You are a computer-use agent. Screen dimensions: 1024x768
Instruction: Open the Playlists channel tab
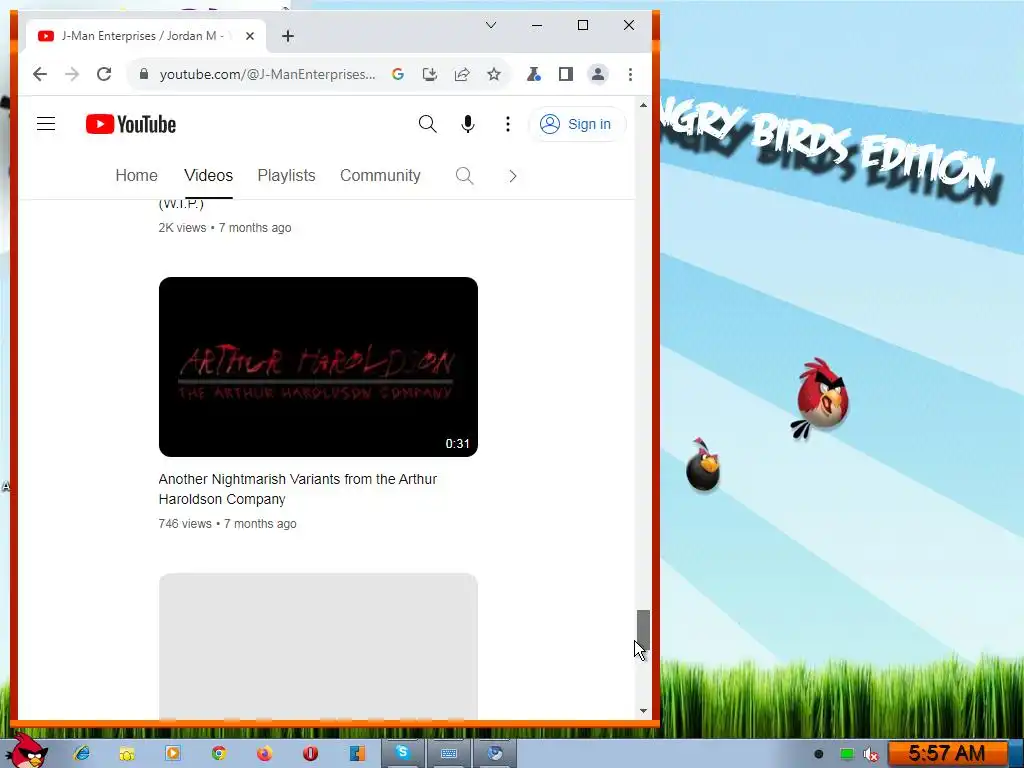[x=286, y=176]
